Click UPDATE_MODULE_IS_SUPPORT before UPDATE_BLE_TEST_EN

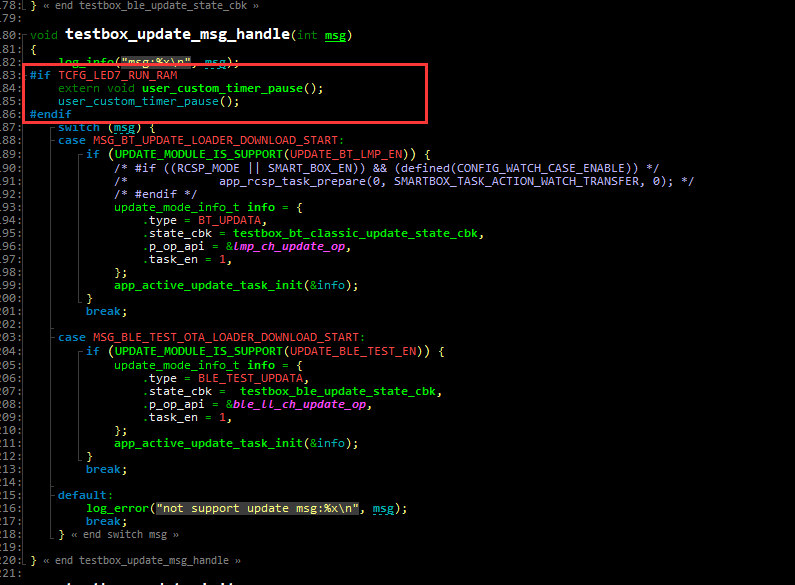pos(198,351)
